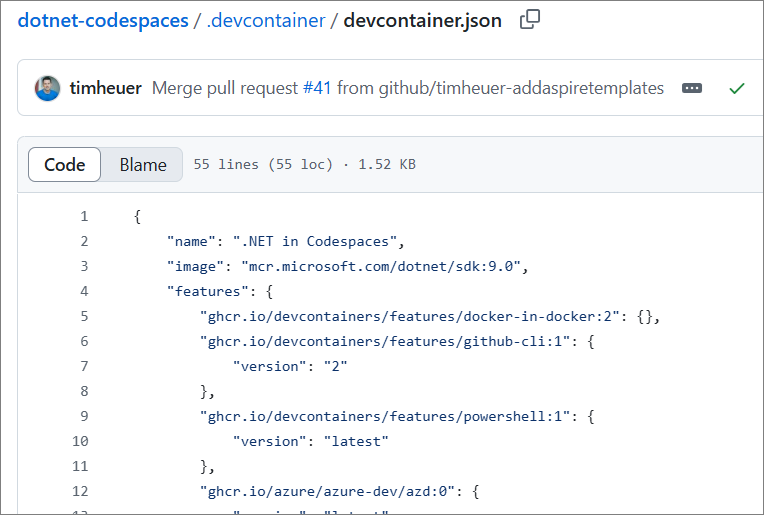Select line number 6

pyautogui.click(x=84, y=341)
